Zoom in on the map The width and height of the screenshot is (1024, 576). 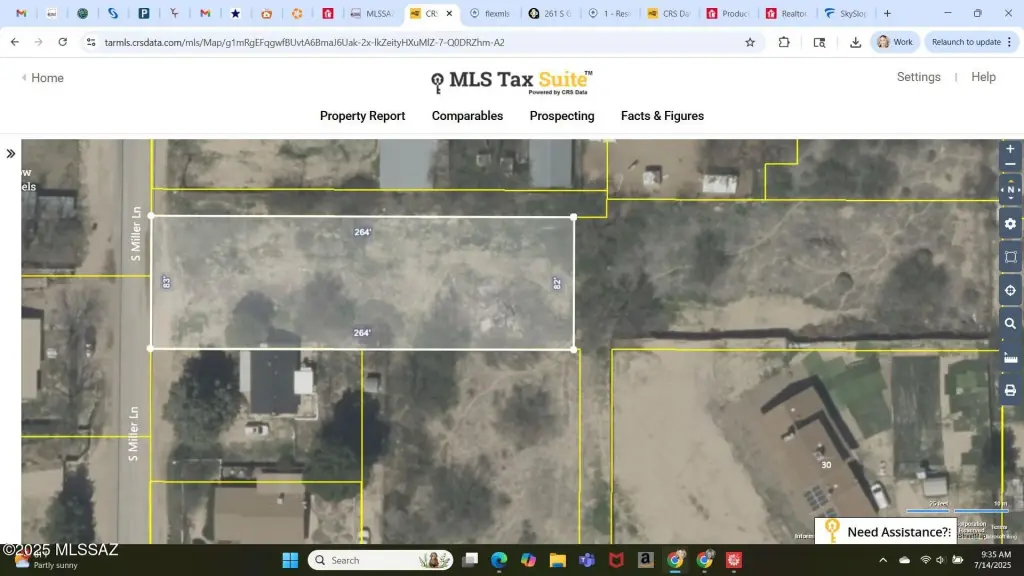click(1010, 149)
